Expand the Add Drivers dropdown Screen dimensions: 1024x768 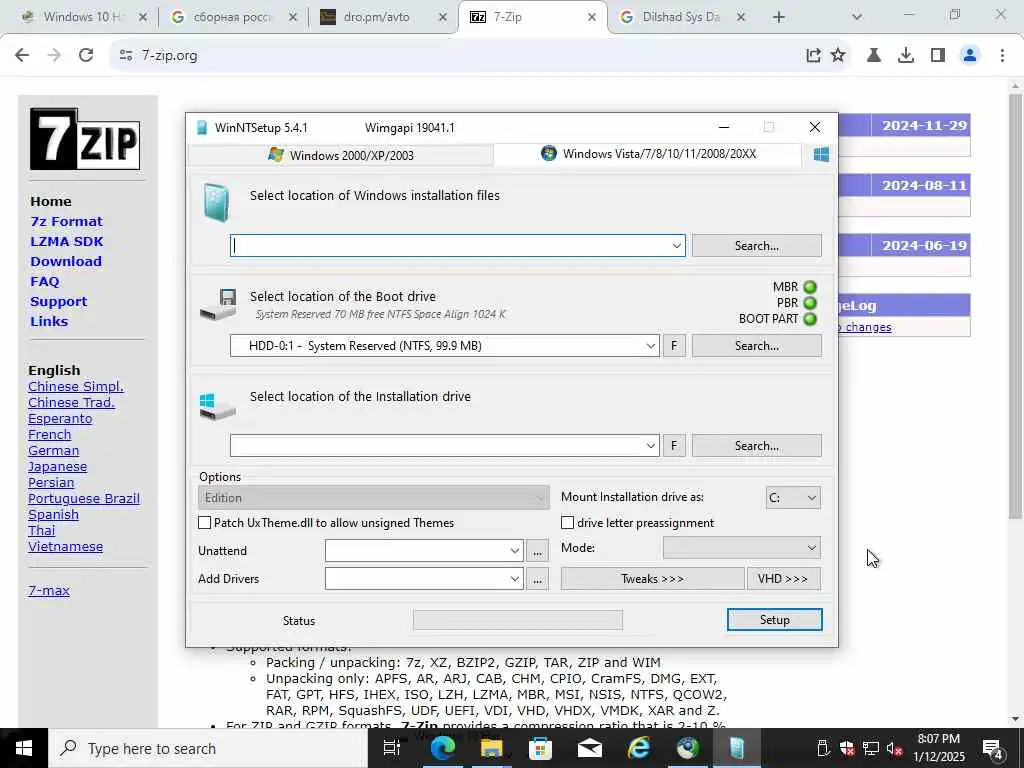(515, 579)
